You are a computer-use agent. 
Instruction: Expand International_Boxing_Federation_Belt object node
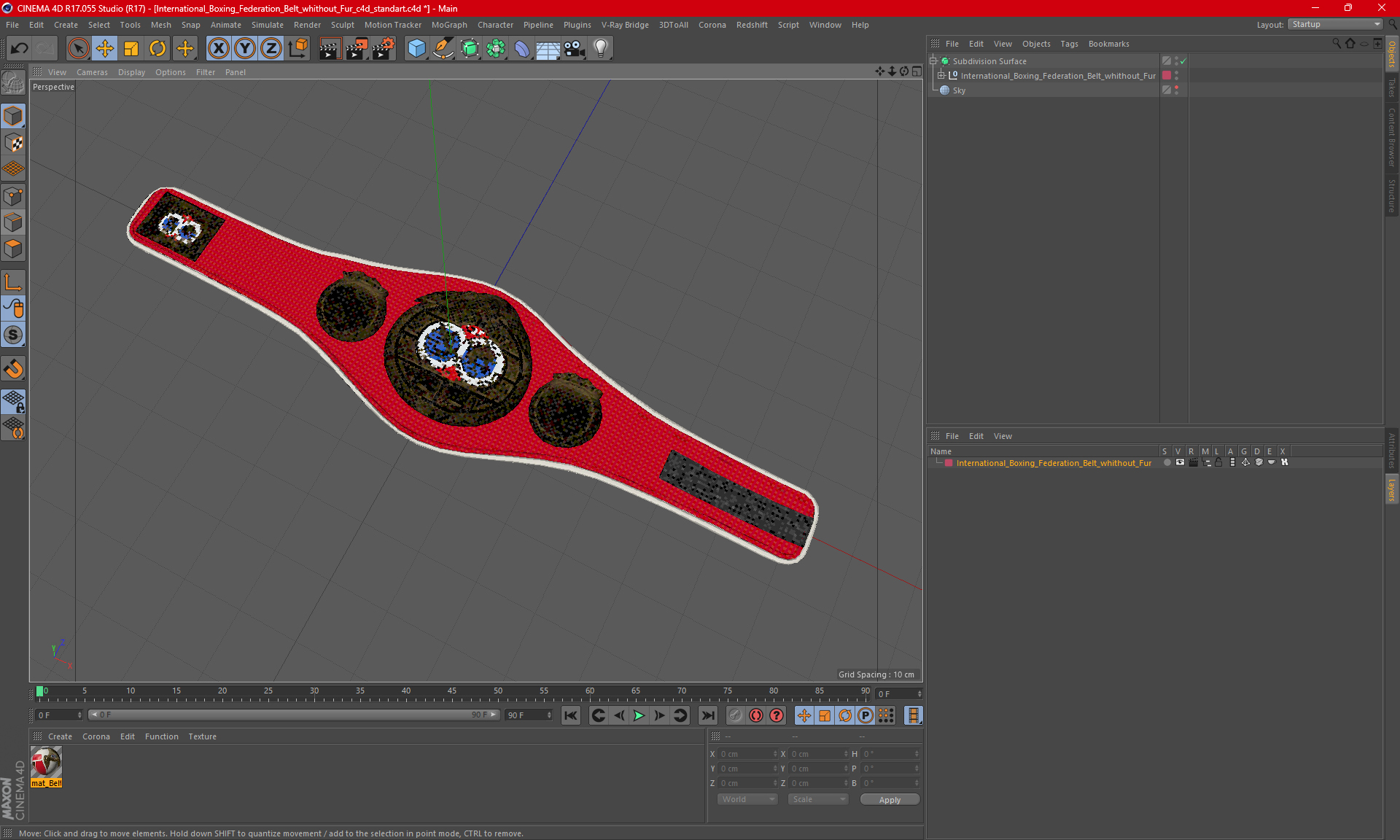tap(941, 75)
